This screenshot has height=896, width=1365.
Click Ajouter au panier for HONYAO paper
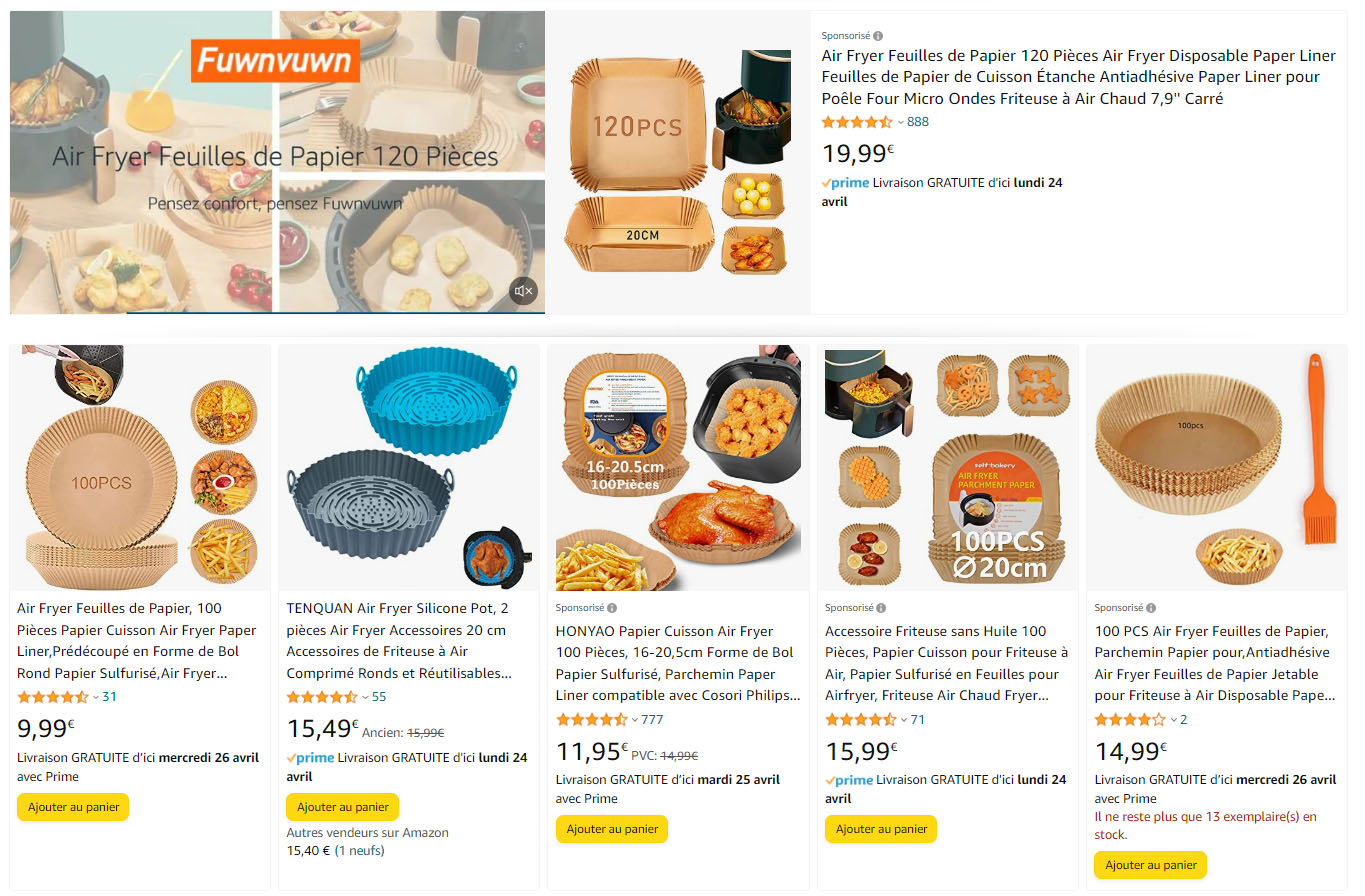tap(612, 829)
